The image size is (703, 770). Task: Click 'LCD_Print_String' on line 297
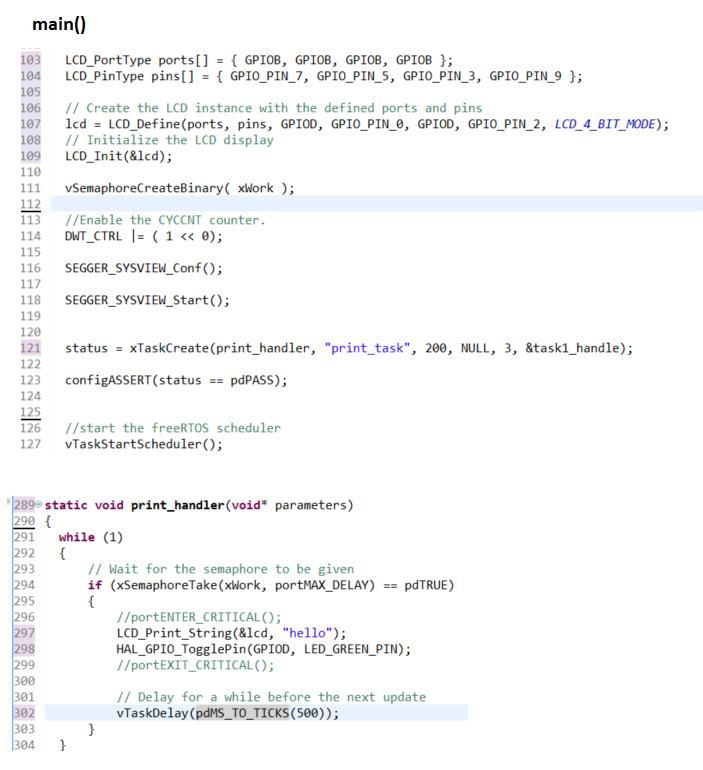point(174,633)
